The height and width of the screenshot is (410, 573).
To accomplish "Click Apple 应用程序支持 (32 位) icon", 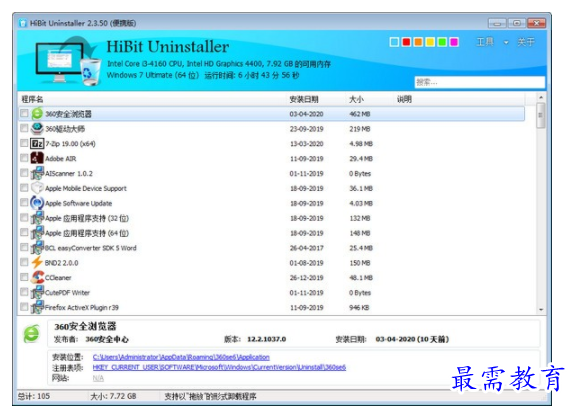I will coord(37,218).
